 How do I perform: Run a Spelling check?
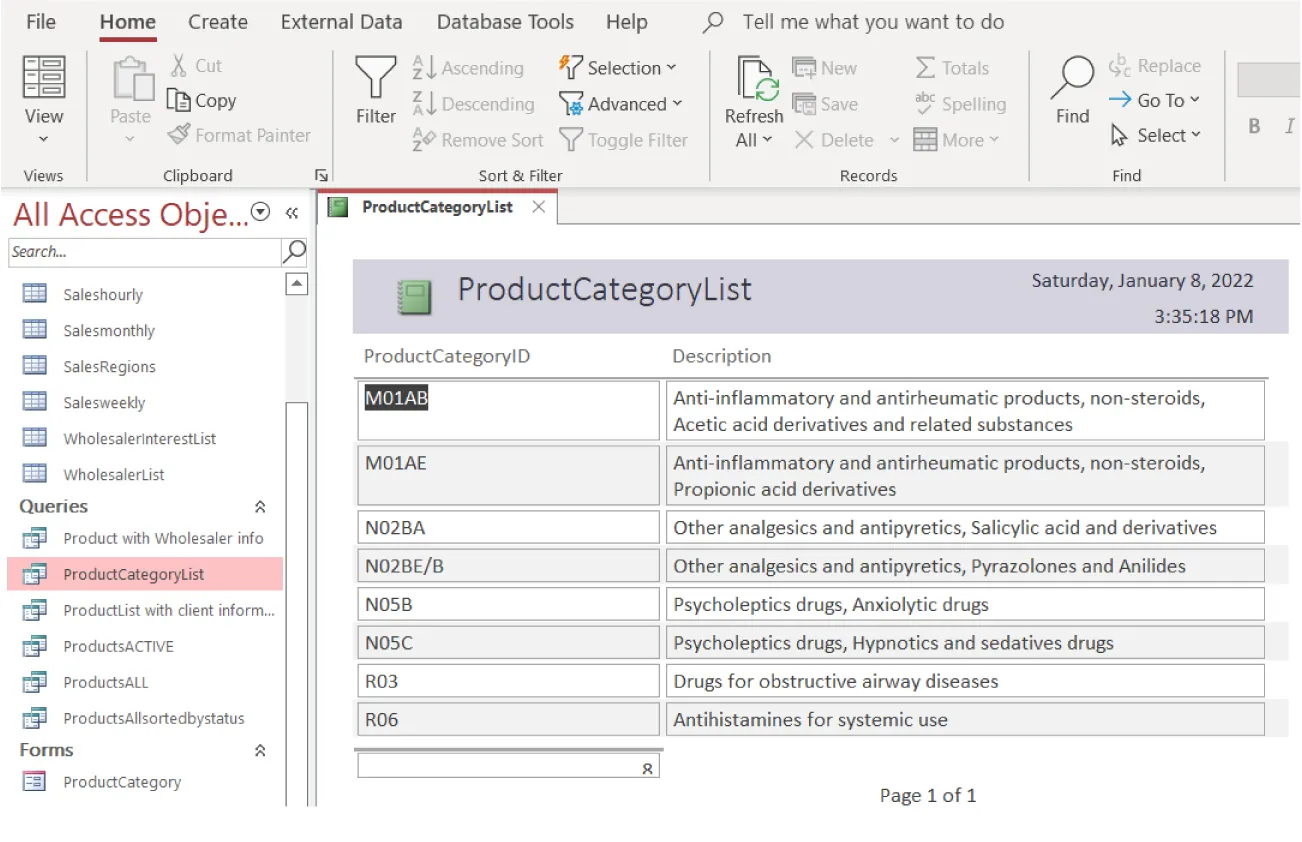pyautogui.click(x=959, y=104)
